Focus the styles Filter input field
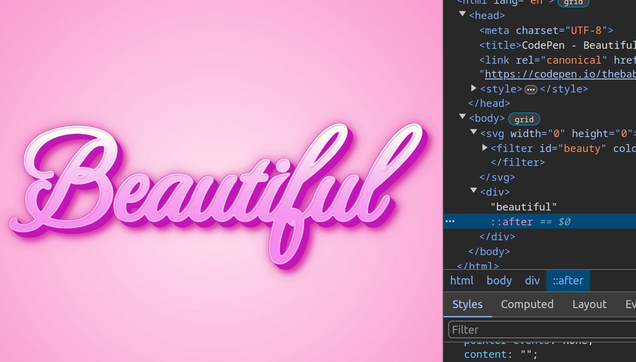Viewport: 636px width, 362px height. 542,330
